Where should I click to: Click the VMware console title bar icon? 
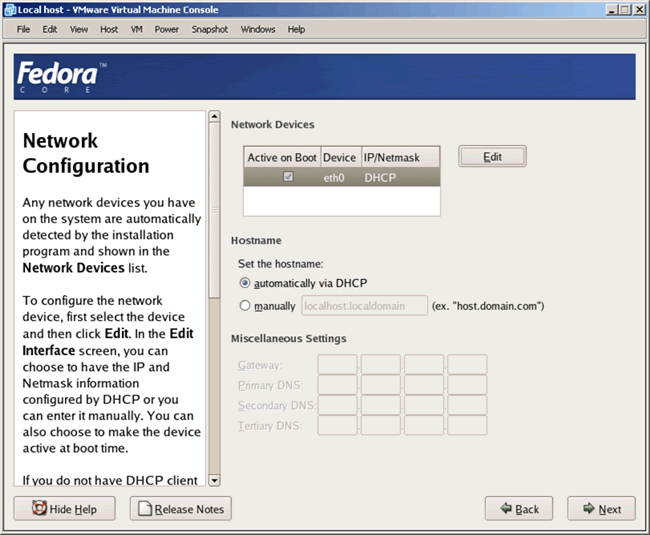pos(9,9)
